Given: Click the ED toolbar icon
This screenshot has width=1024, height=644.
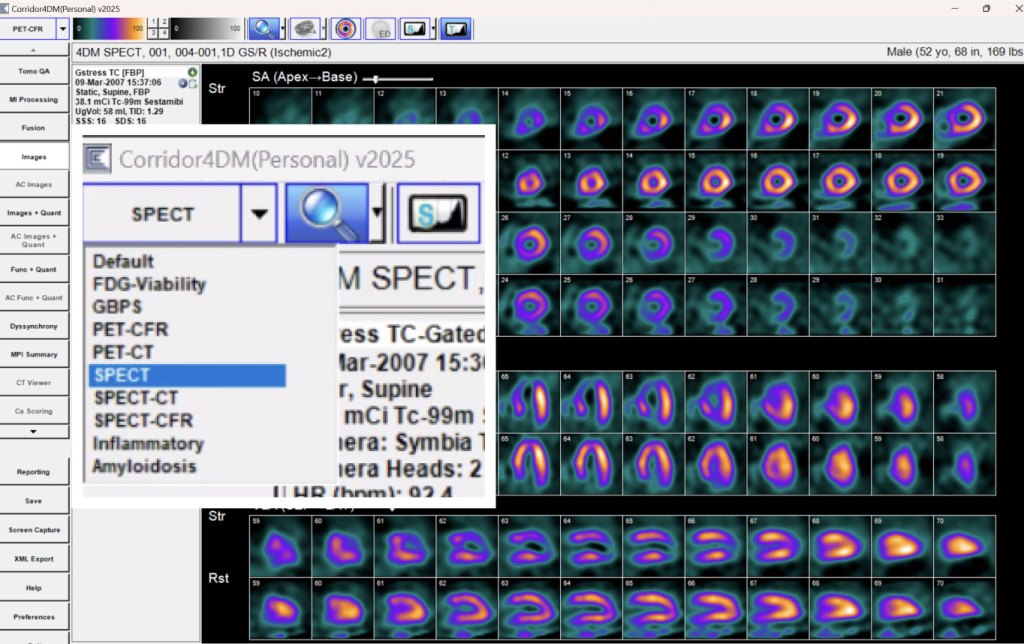Looking at the screenshot, I should pyautogui.click(x=380, y=28).
